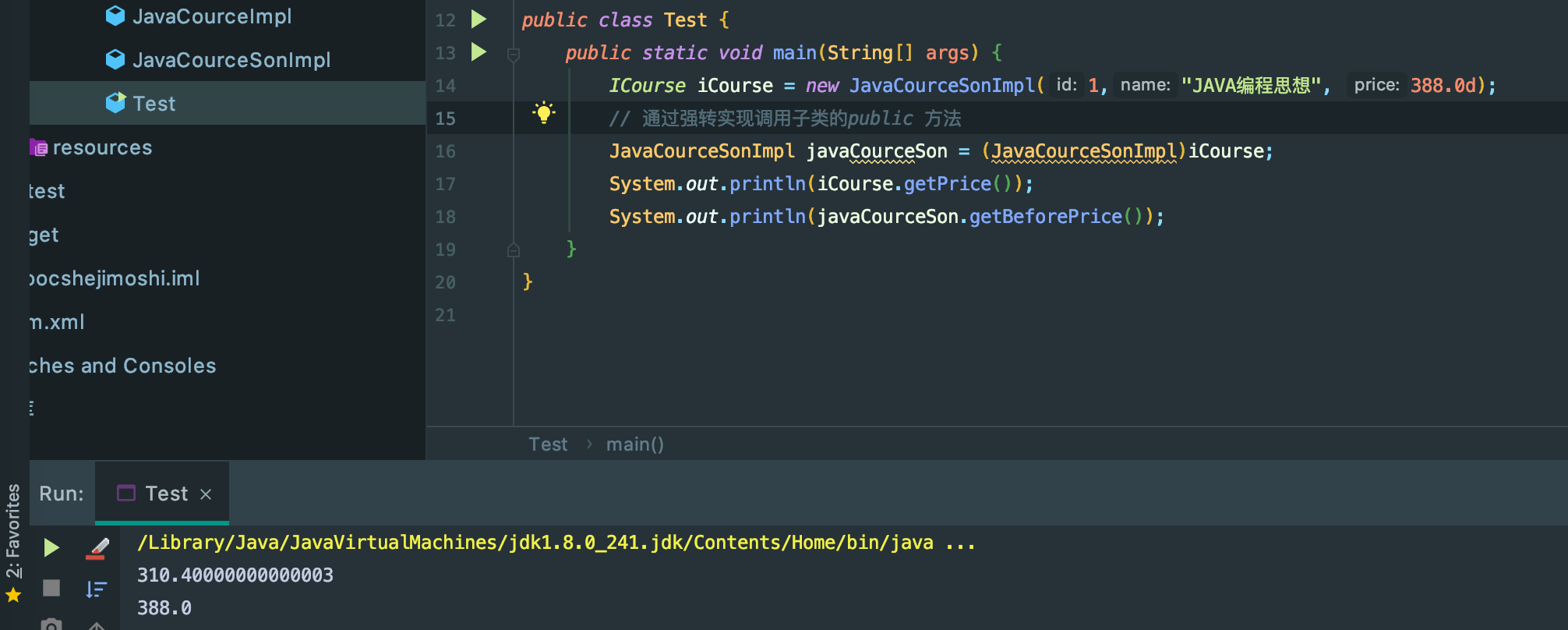This screenshot has height=630, width=1568.
Task: Click String[] args parameter on line 13
Action: (x=899, y=52)
